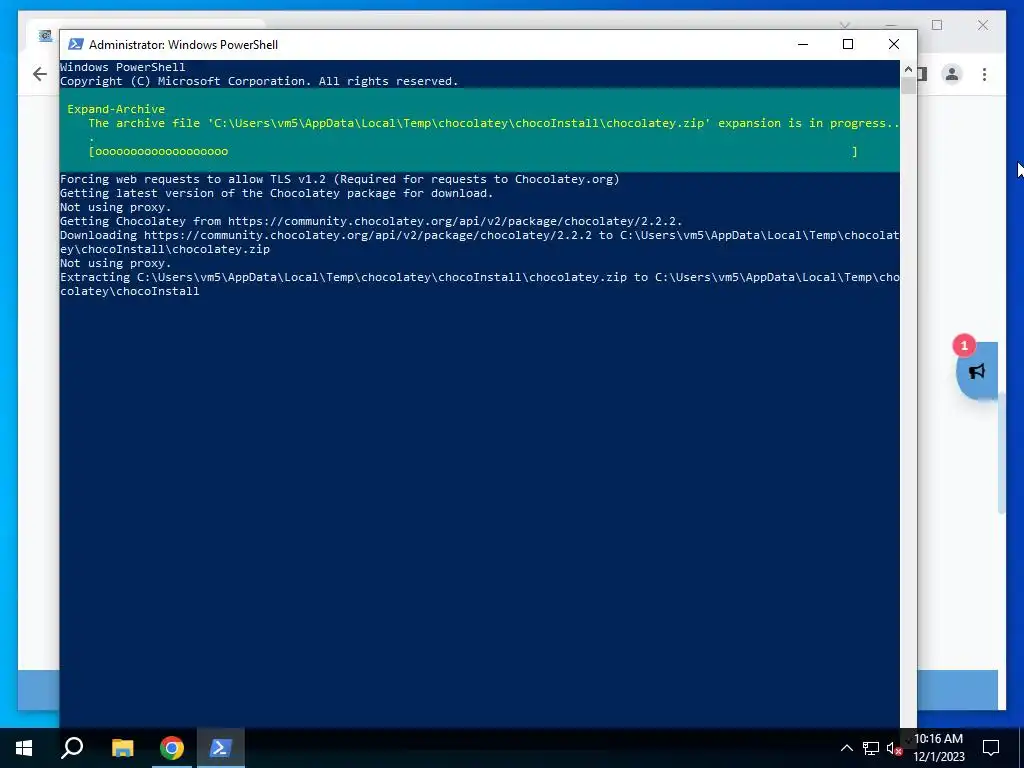Open the Action Center notifications icon
The height and width of the screenshot is (768, 1024).
tap(991, 748)
